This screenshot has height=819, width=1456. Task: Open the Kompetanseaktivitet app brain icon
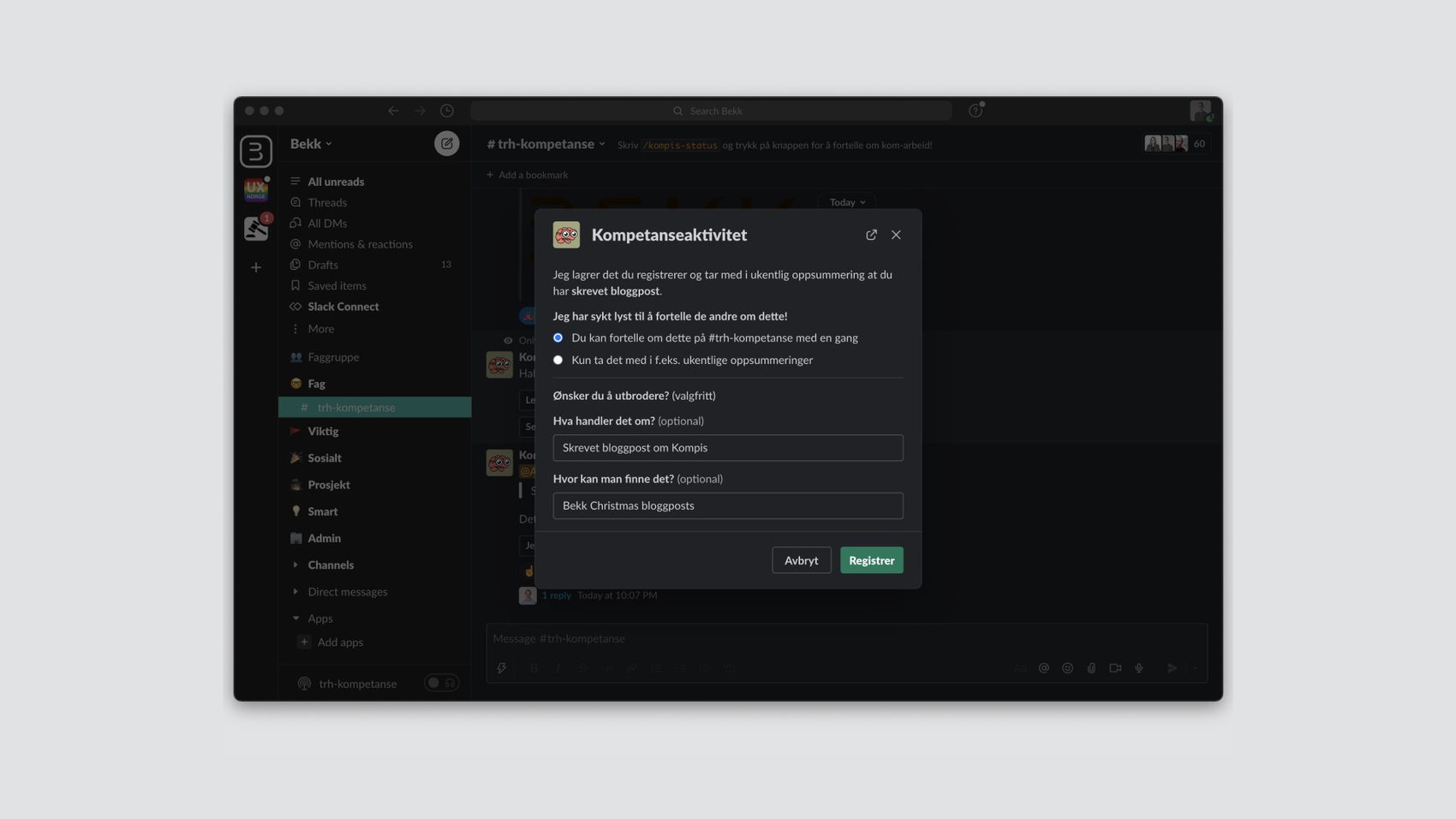[566, 235]
